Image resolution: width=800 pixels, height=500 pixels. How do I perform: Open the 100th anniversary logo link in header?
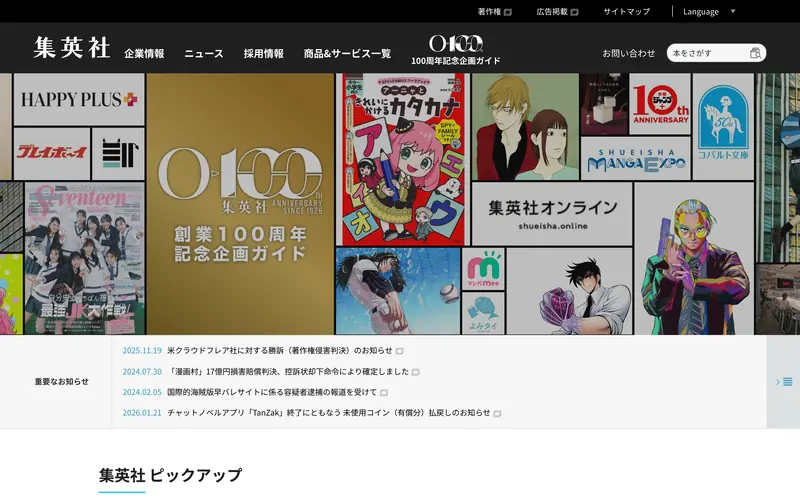coord(456,44)
